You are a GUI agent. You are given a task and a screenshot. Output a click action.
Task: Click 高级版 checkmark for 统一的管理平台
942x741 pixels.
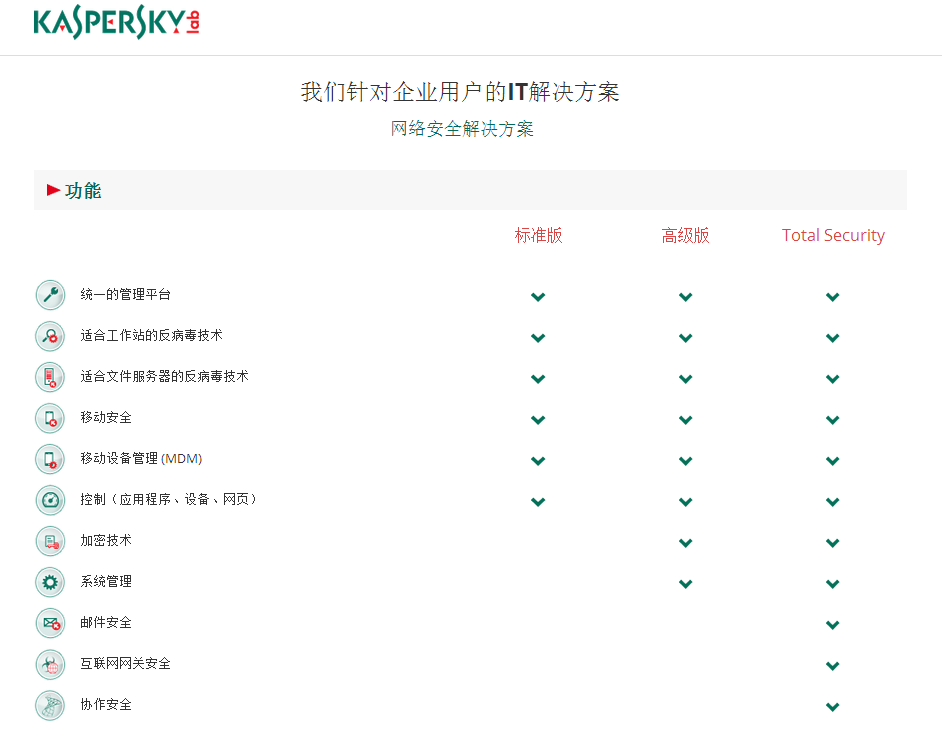tap(685, 297)
